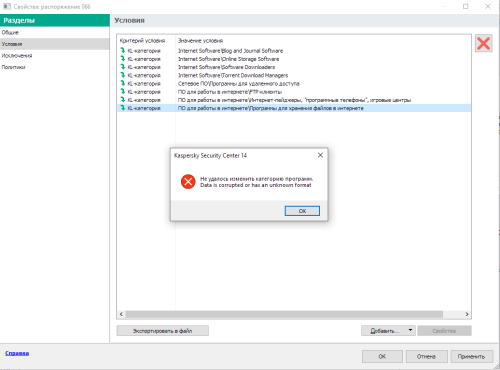Close the Свойства properties window
The height and width of the screenshot is (370, 500).
click(488, 6)
